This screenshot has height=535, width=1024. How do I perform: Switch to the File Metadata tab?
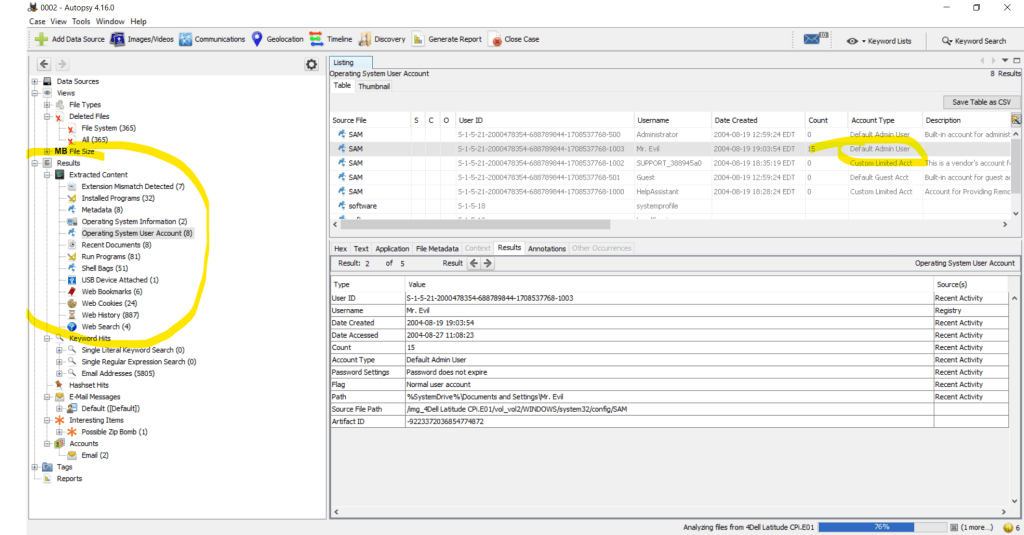[436, 248]
